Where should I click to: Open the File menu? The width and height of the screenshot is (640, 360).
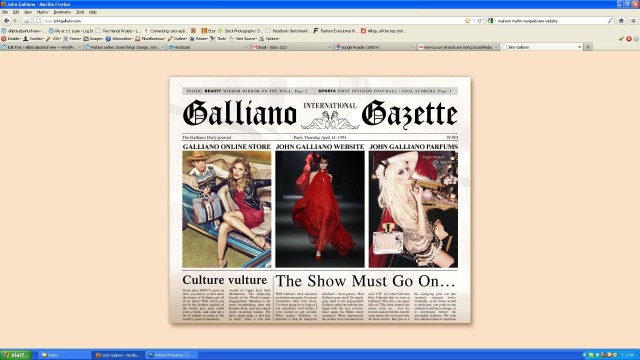[x=5, y=12]
